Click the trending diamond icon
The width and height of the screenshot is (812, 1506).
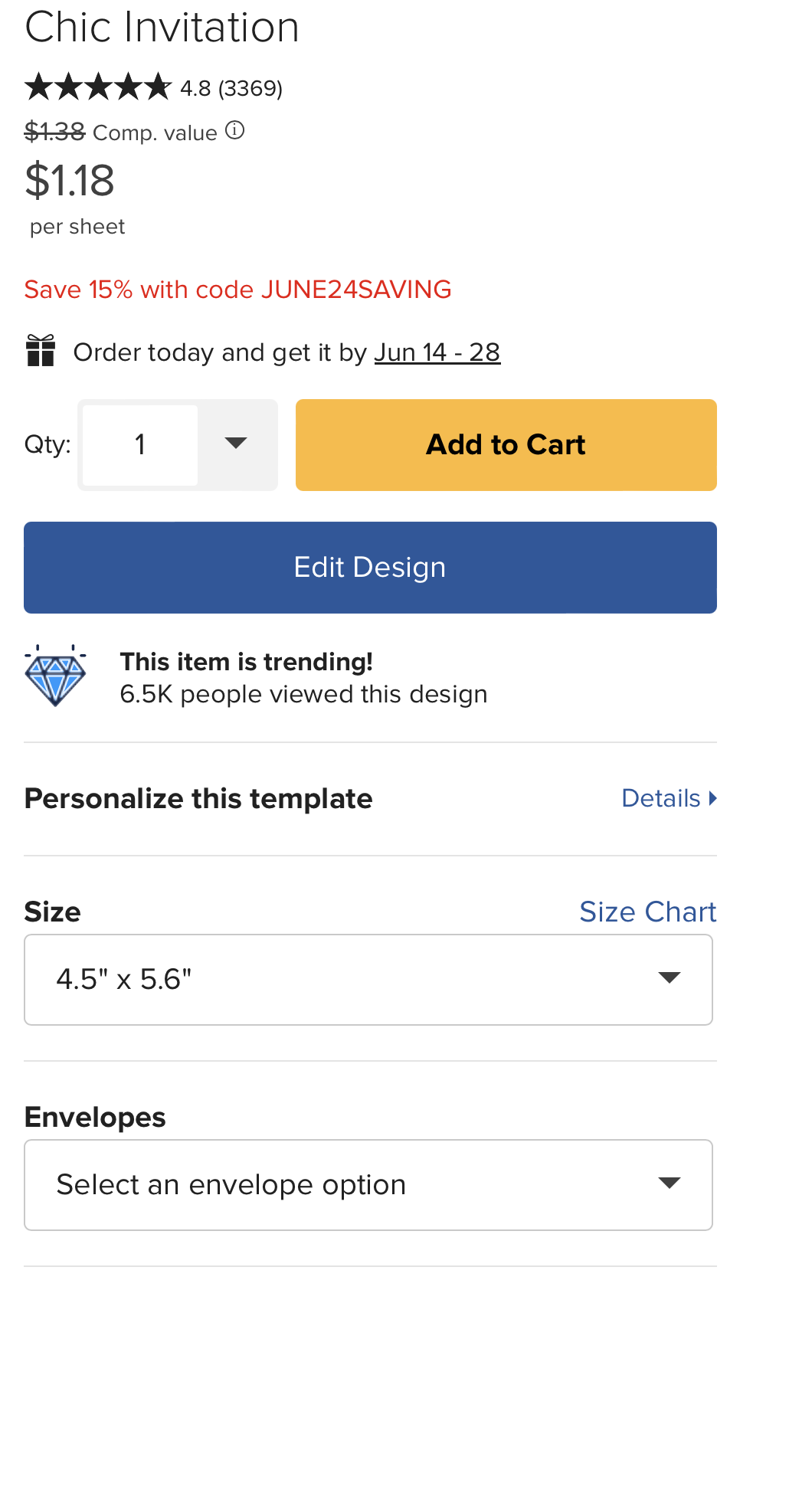pos(55,676)
